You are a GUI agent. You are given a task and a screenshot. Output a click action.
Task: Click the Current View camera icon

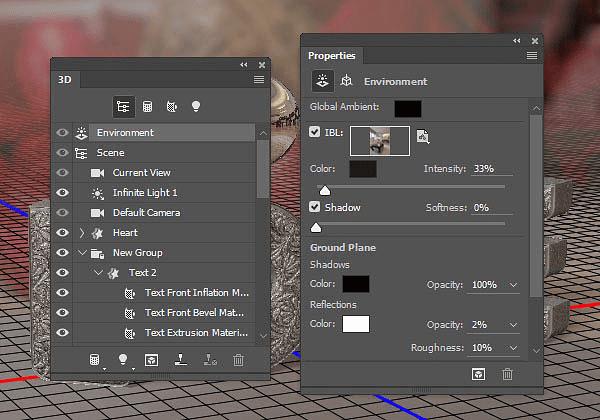(x=97, y=173)
